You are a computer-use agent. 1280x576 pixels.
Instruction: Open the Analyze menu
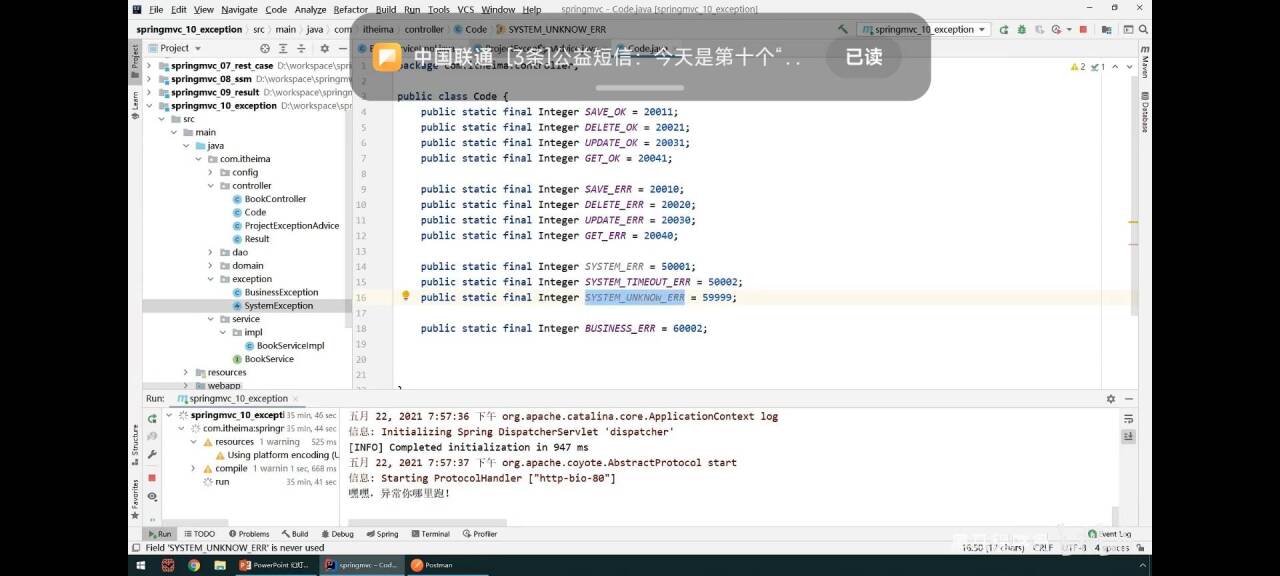[x=310, y=9]
